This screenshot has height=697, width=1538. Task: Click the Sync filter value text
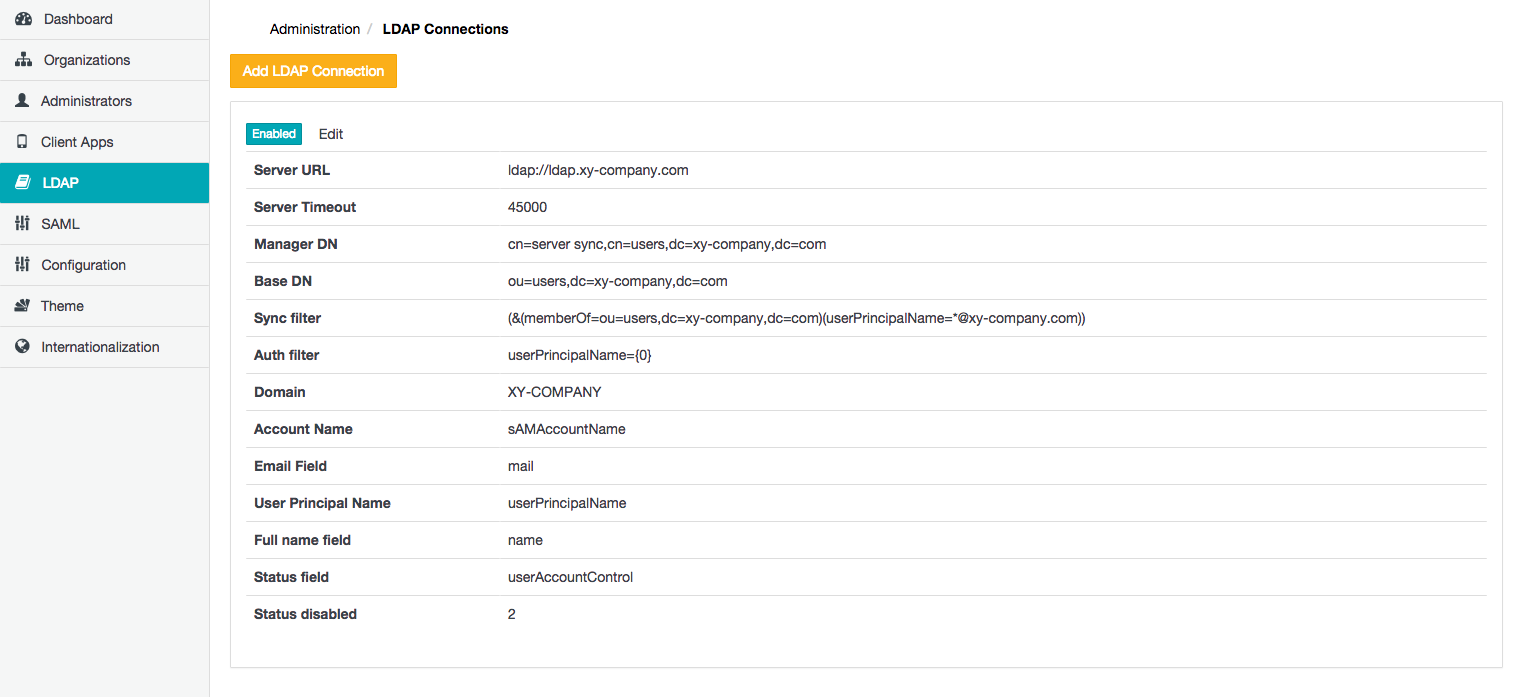coord(796,318)
